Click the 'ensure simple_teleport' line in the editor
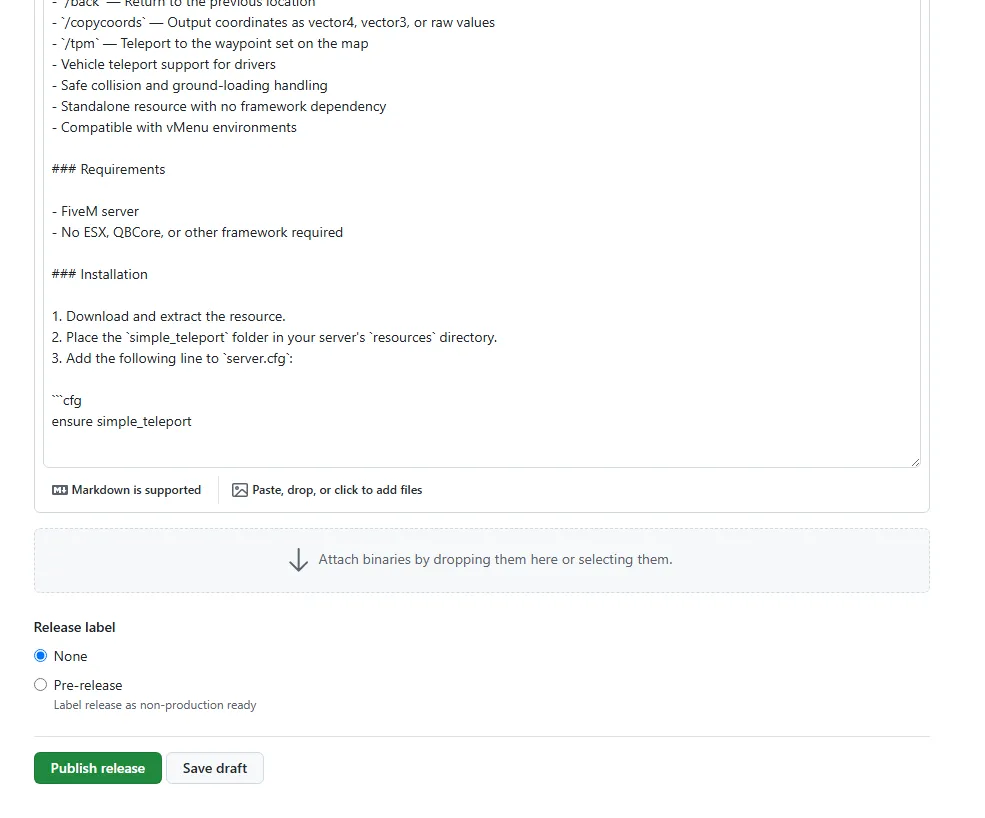Viewport: 985px width, 818px height. click(x=122, y=422)
